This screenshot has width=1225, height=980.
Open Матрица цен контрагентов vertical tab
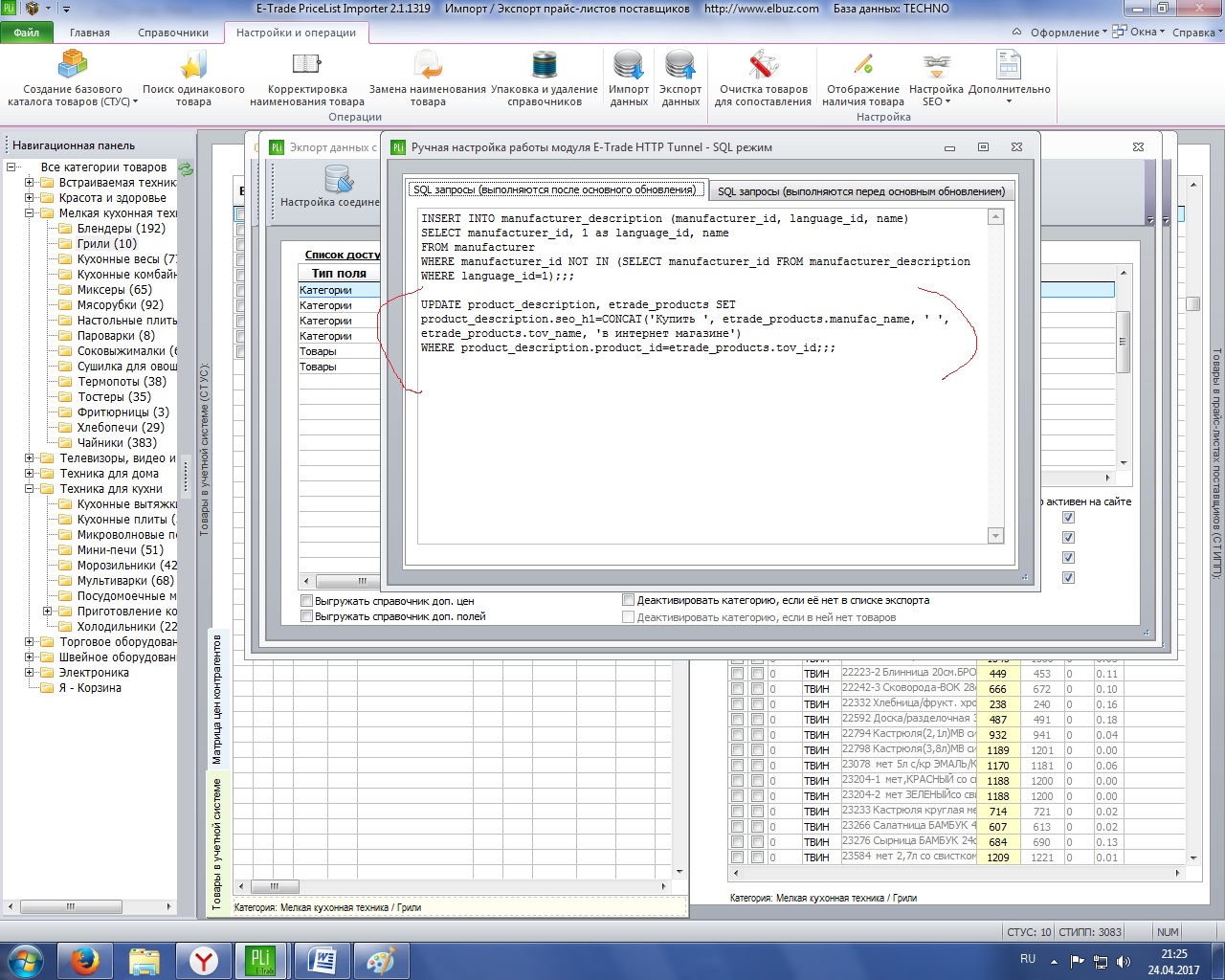[217, 698]
